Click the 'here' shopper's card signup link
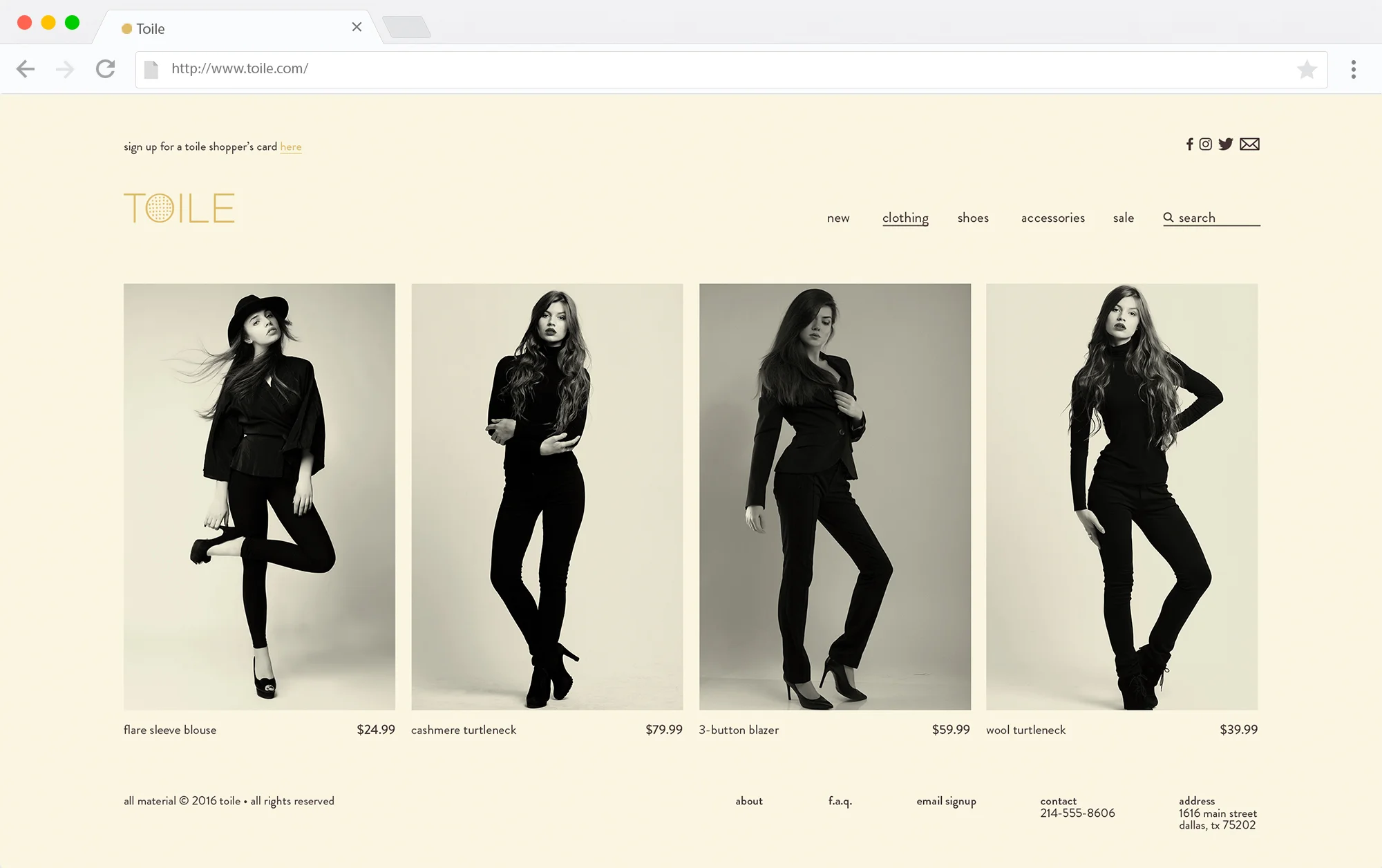Viewport: 1382px width, 868px height. pos(291,147)
